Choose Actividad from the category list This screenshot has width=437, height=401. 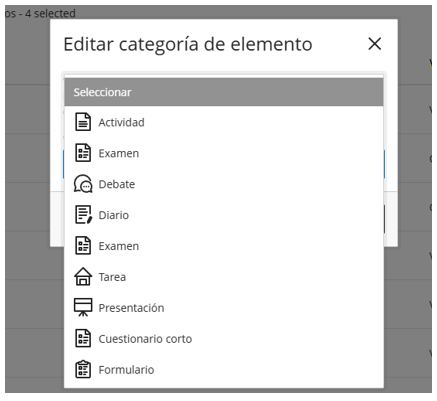tap(121, 123)
